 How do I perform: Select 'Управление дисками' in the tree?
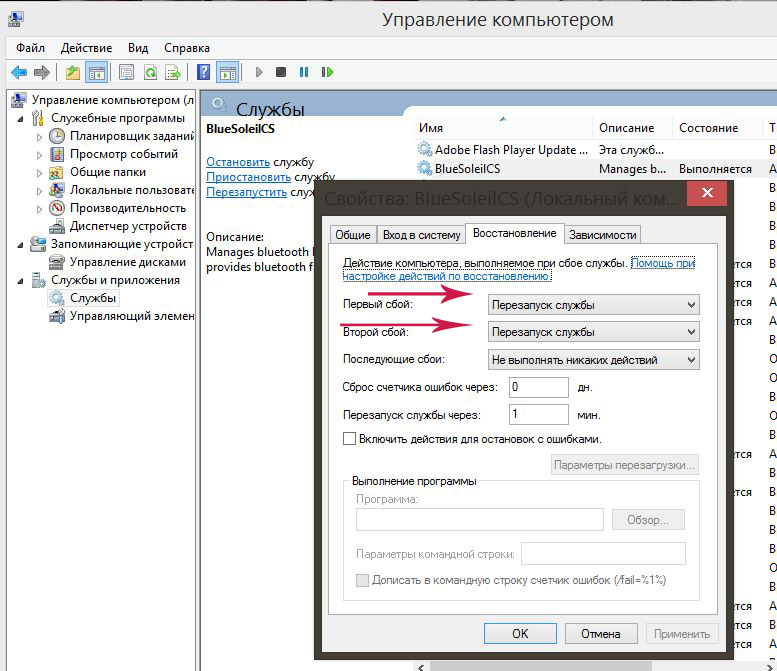point(127,262)
